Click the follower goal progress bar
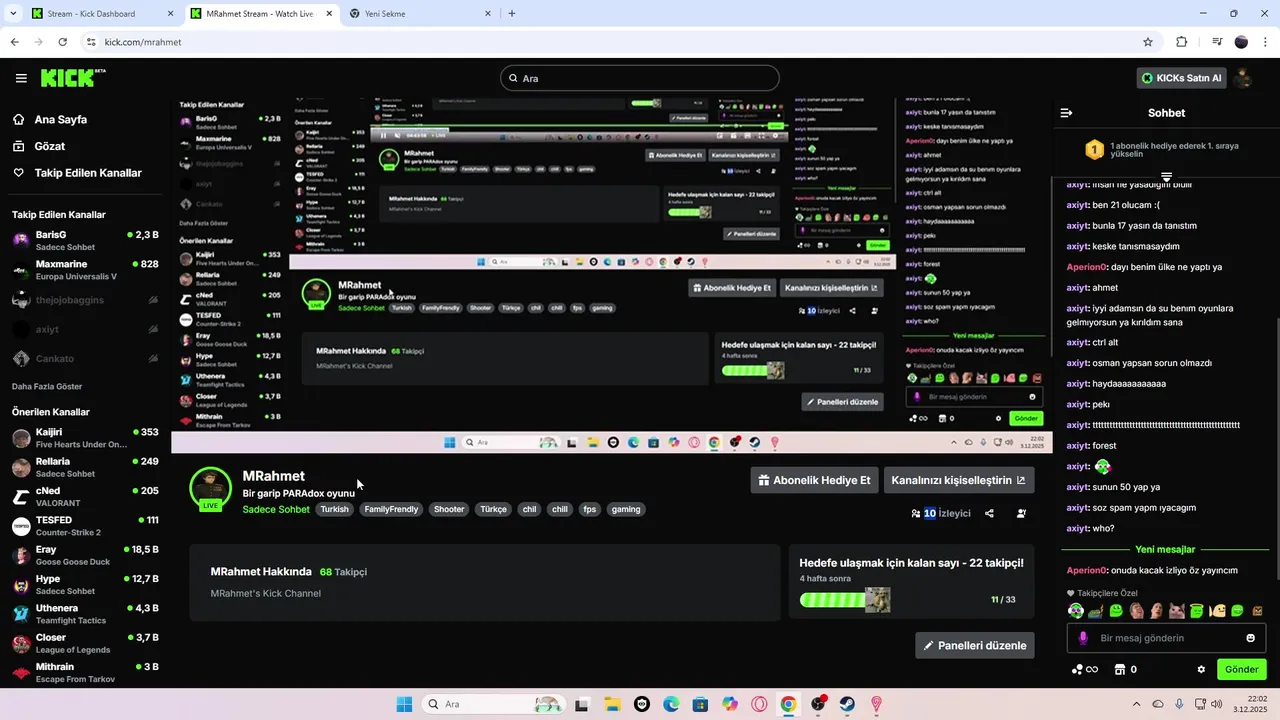This screenshot has width=1280, height=720. [x=845, y=599]
